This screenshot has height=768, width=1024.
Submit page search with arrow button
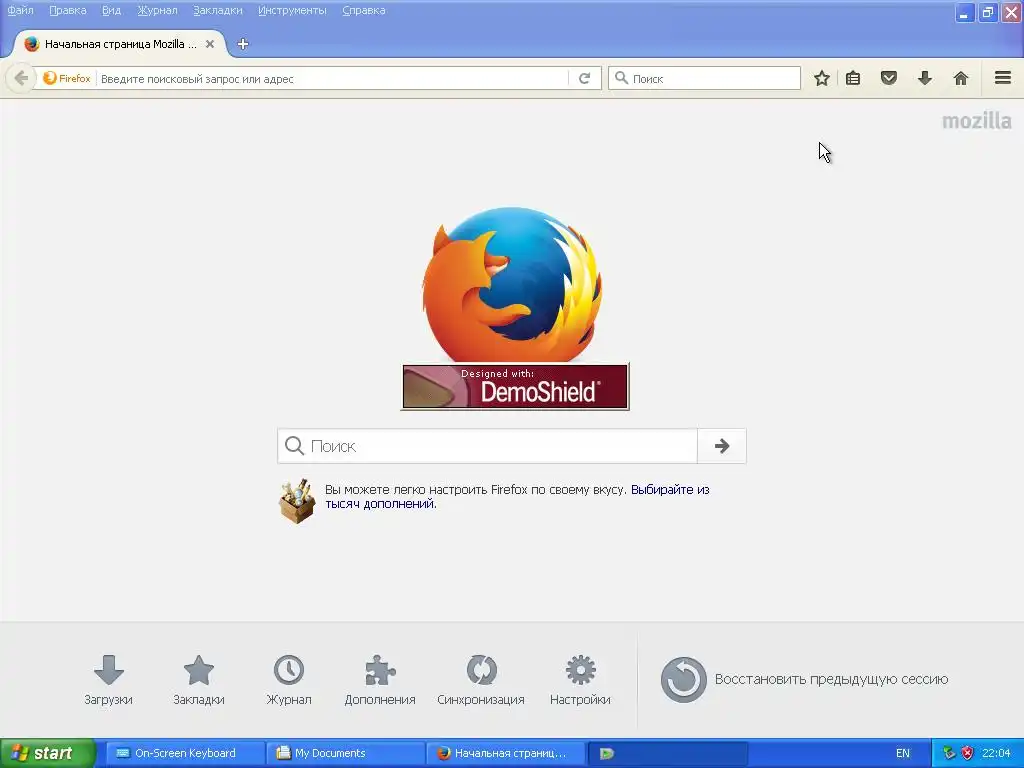tap(722, 446)
